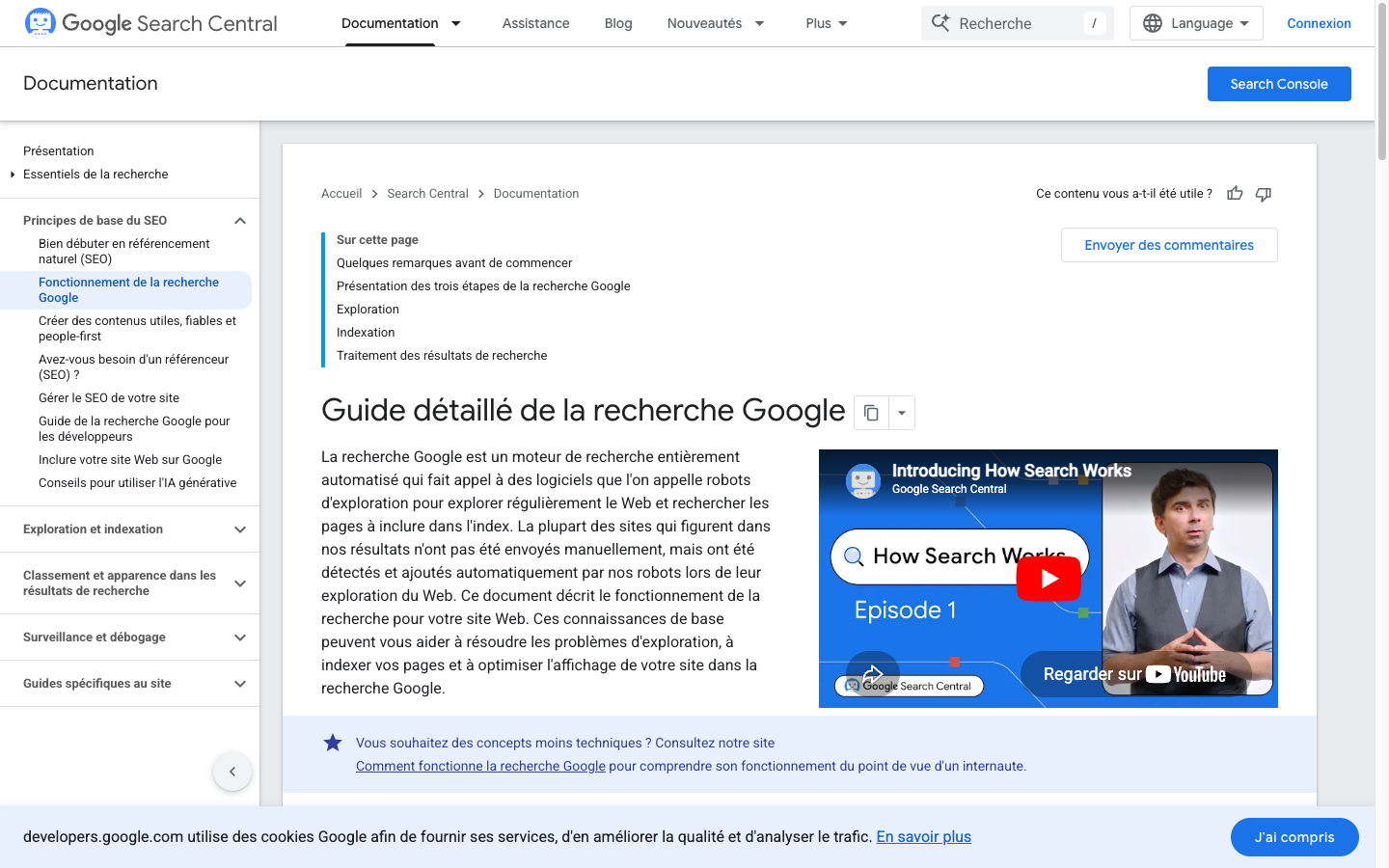Jump to Présentation des trois étapes section
The width and height of the screenshot is (1389, 868).
tap(483, 286)
